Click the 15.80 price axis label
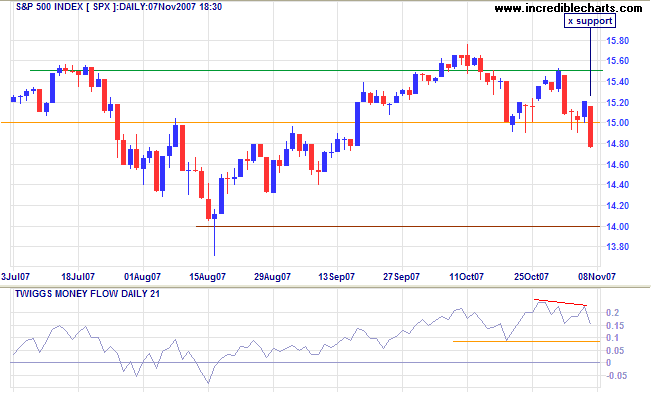 (x=618, y=41)
